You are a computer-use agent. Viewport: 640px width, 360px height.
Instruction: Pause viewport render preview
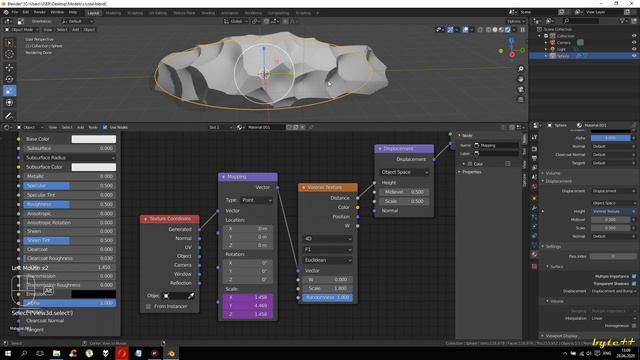point(522,30)
